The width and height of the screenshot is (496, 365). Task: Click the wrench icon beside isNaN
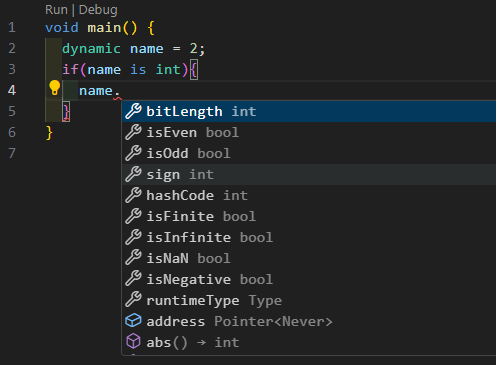pyautogui.click(x=133, y=258)
